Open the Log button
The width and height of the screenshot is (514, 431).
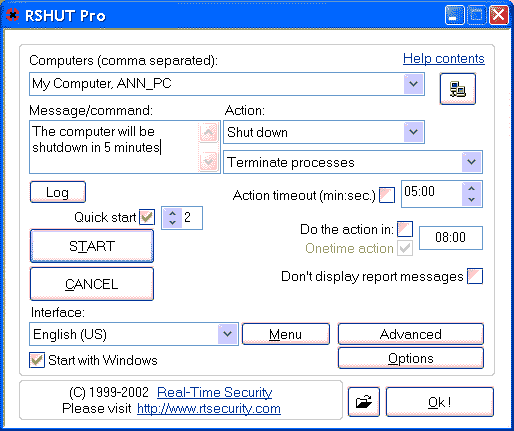pos(58,192)
